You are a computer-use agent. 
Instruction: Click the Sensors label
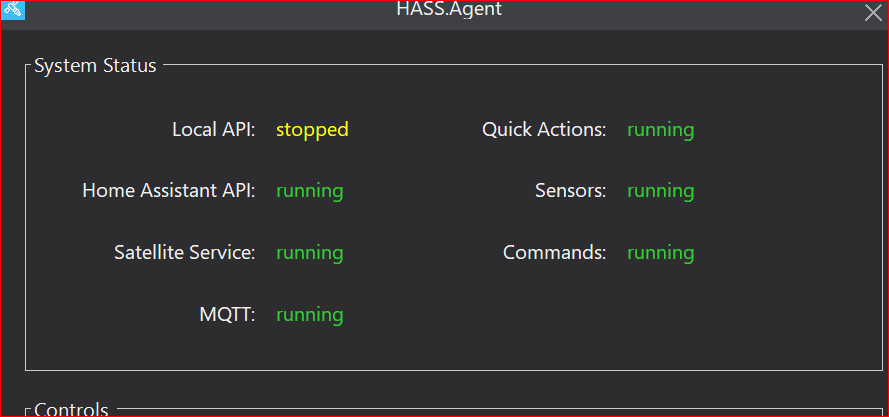(x=570, y=191)
